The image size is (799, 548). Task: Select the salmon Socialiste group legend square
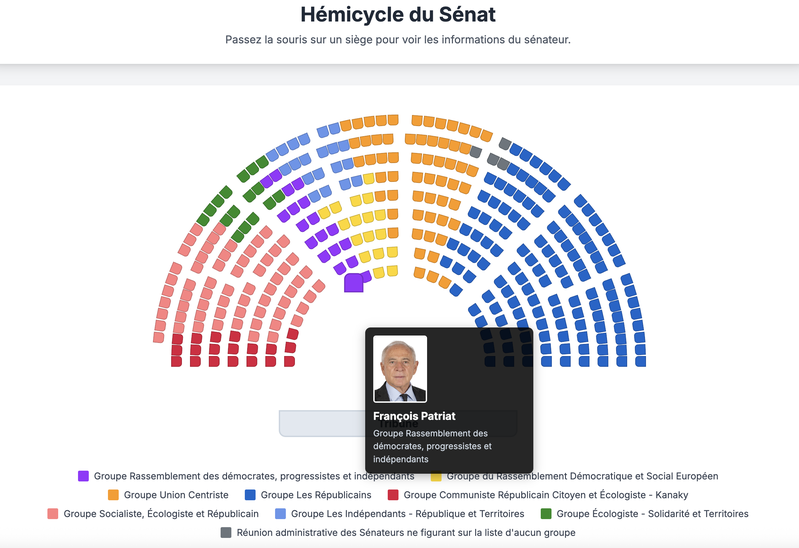(x=53, y=514)
